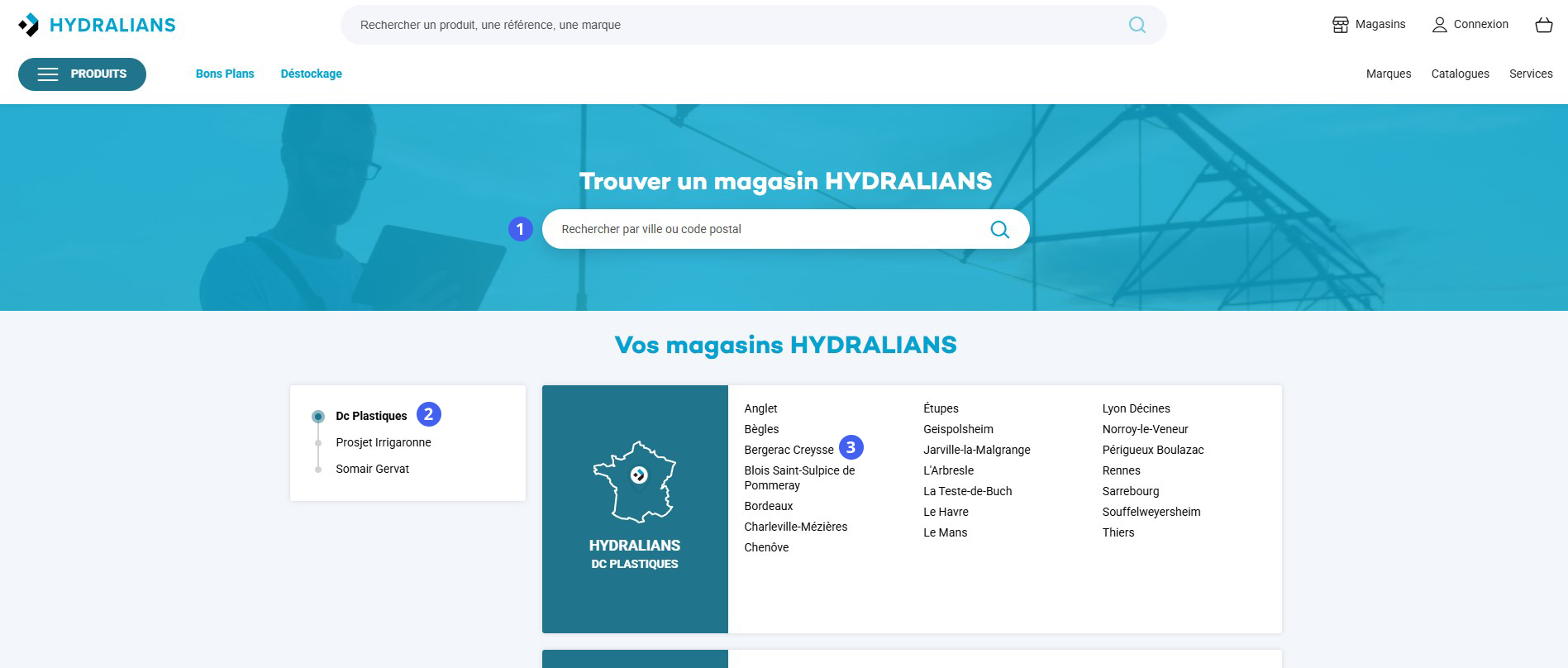The width and height of the screenshot is (1568, 668).
Task: Open Bons Plans
Action: [225, 74]
